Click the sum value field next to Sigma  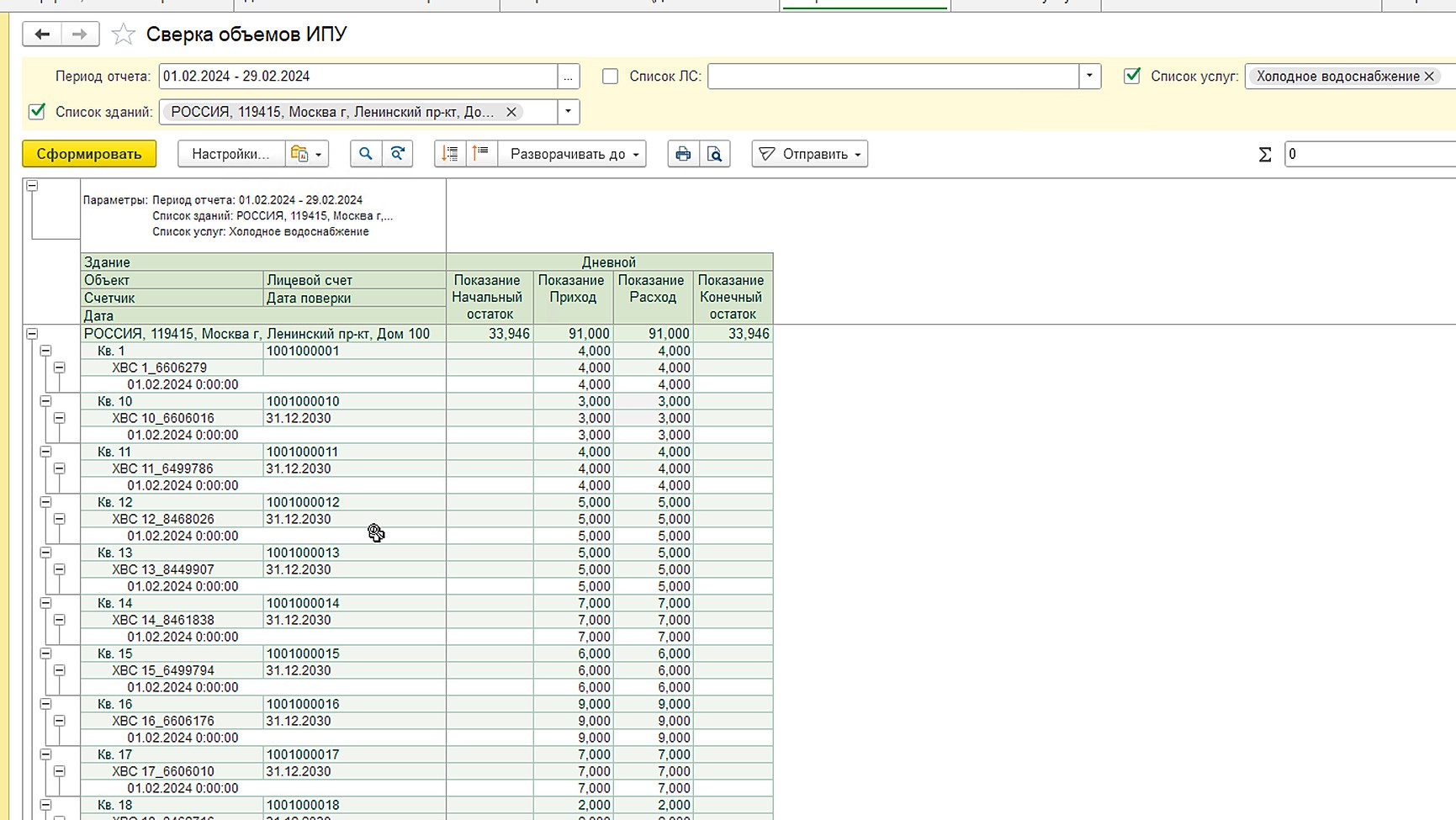(1370, 154)
